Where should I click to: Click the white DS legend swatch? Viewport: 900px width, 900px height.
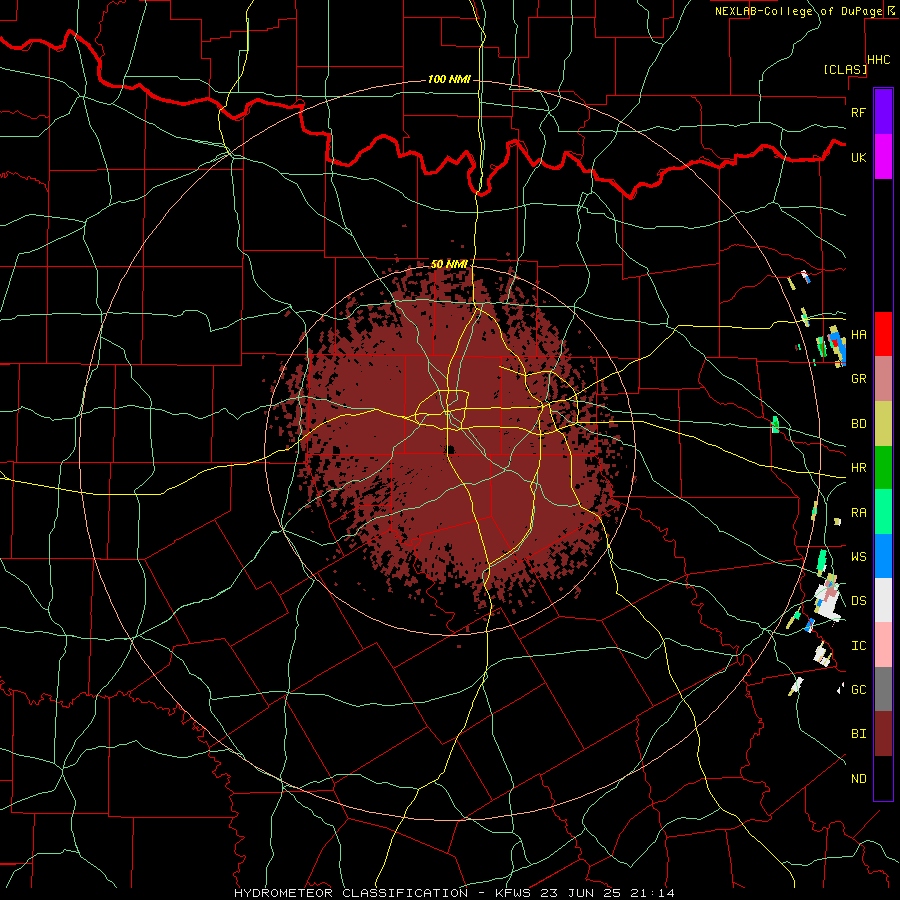point(883,600)
